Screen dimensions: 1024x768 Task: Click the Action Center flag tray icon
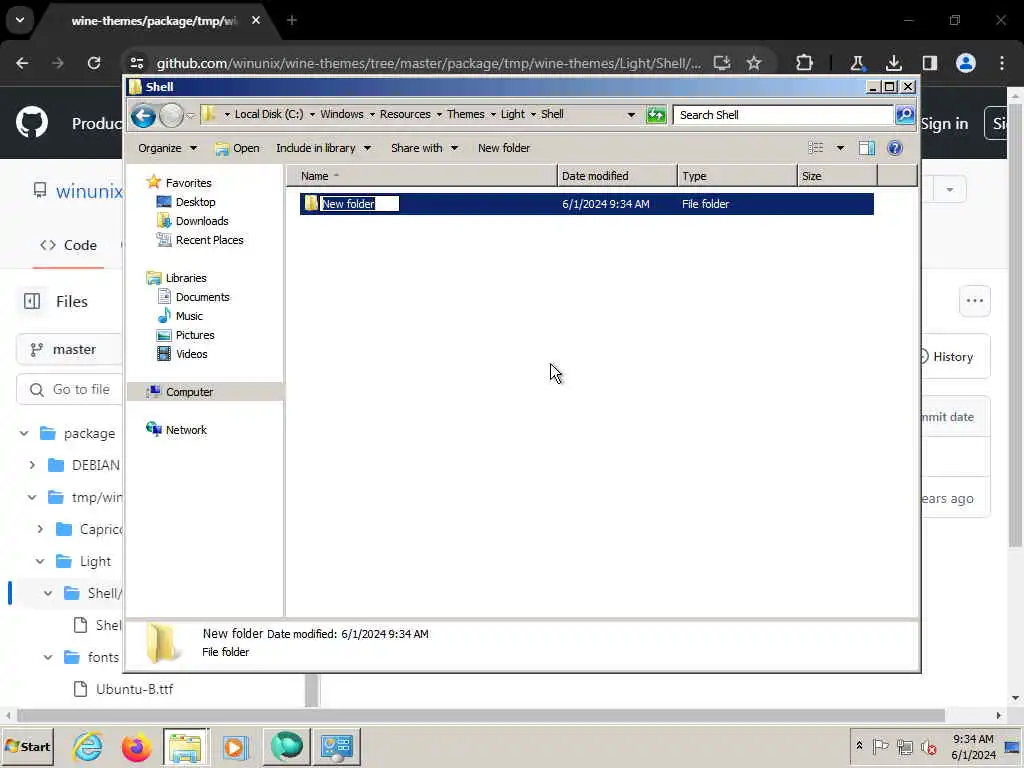(x=880, y=746)
